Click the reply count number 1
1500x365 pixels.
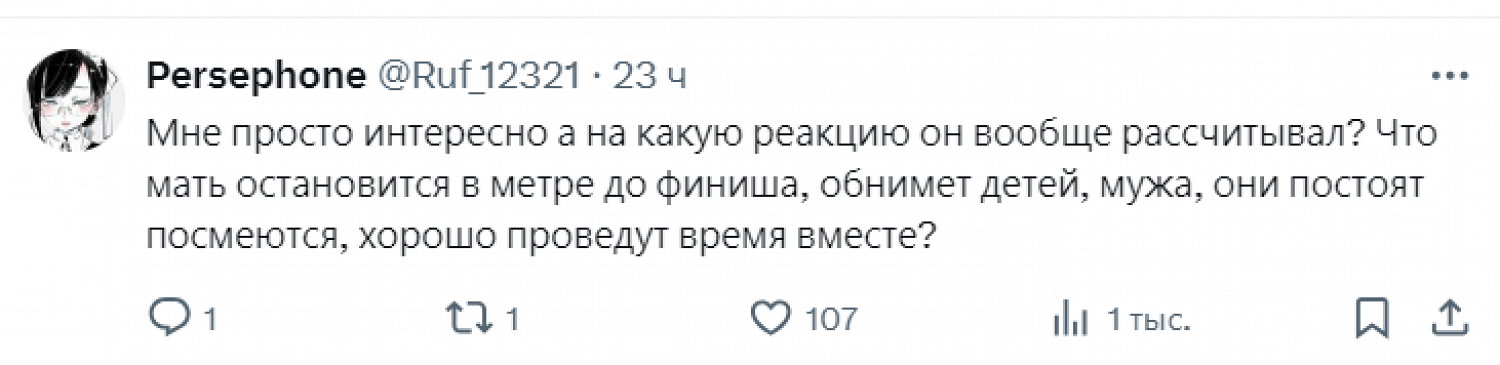211,320
